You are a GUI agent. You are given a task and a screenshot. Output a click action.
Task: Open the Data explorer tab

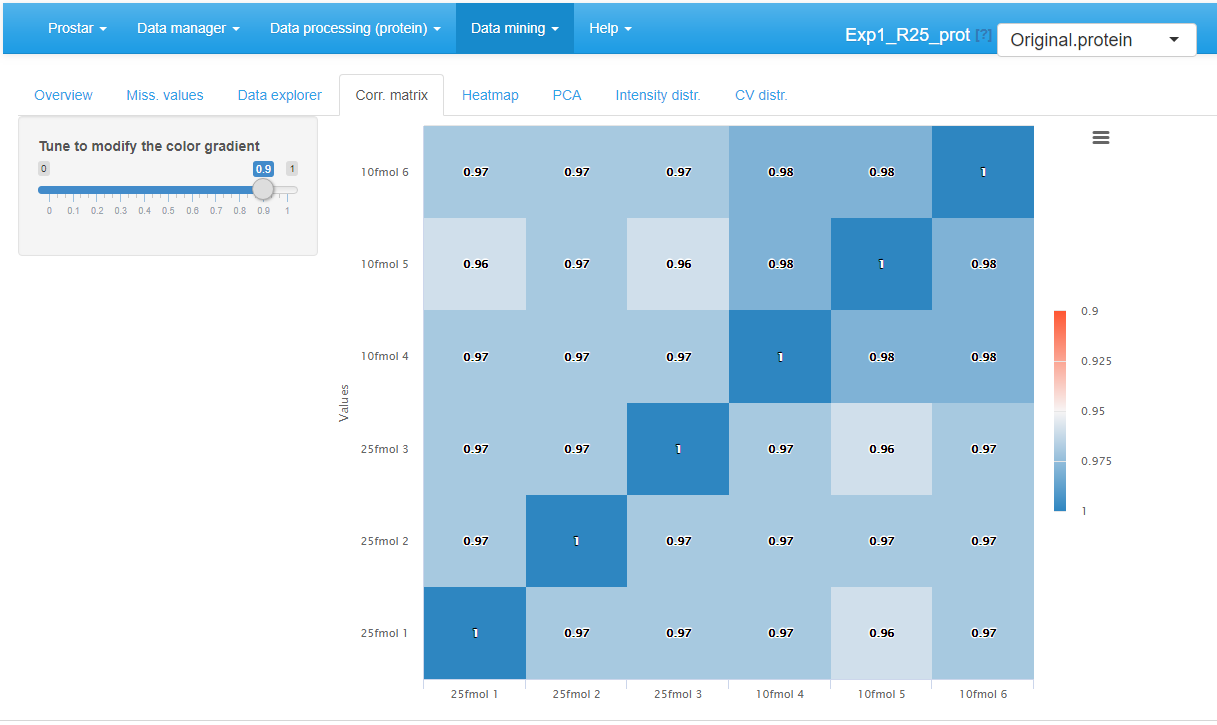point(279,94)
